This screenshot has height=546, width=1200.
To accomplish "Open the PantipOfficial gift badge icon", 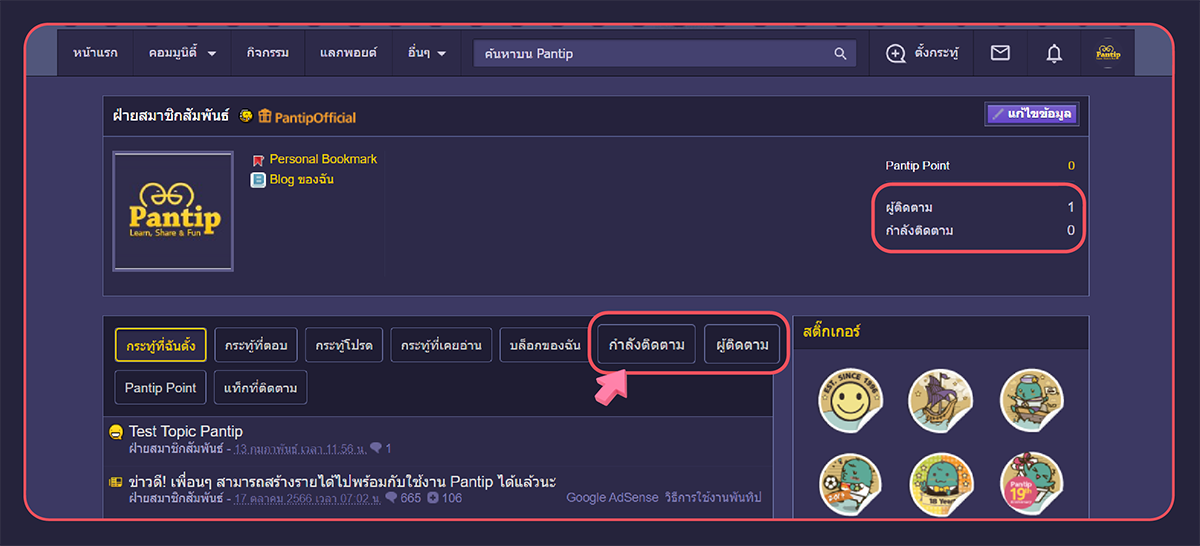I will (265, 117).
